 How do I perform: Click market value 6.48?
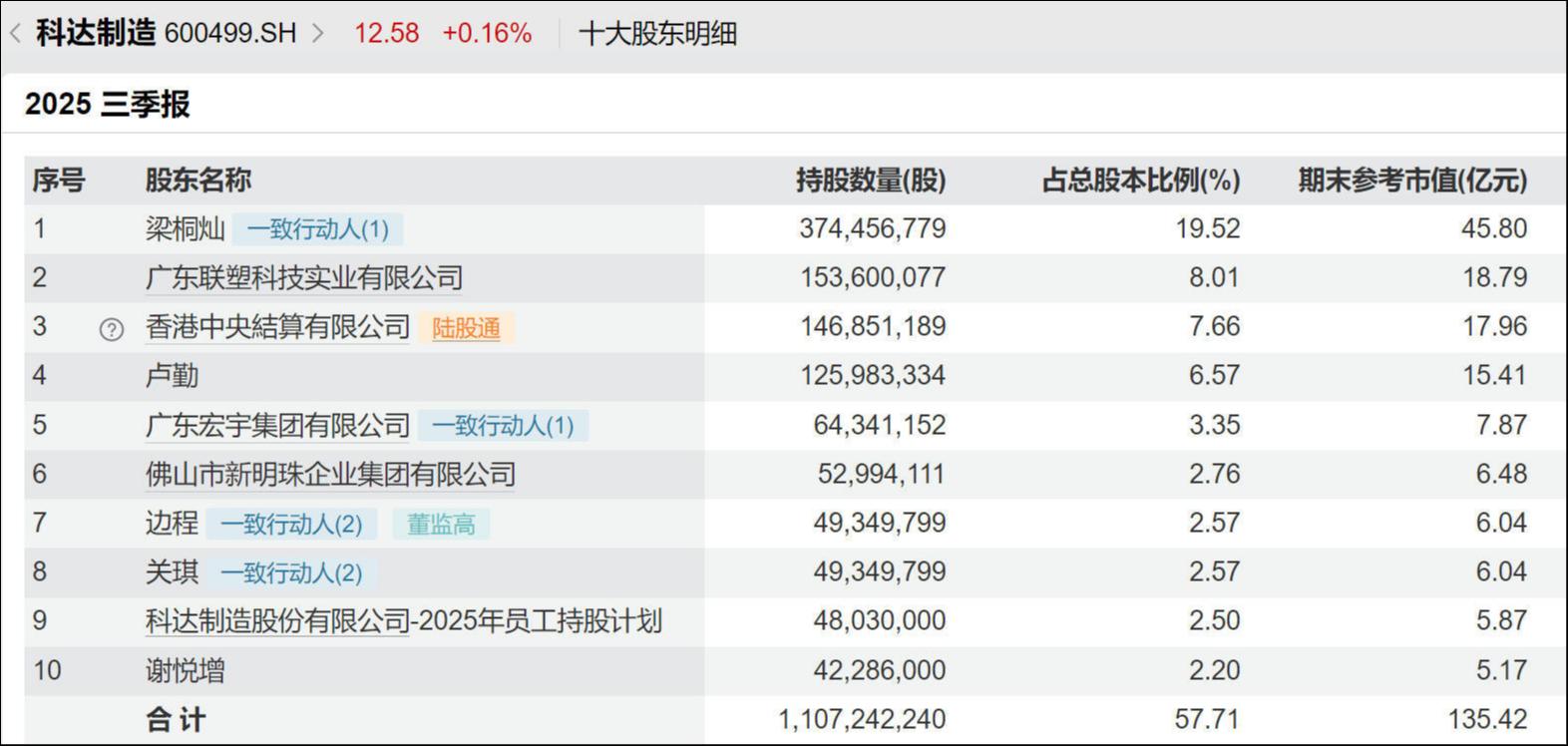coord(1501,474)
